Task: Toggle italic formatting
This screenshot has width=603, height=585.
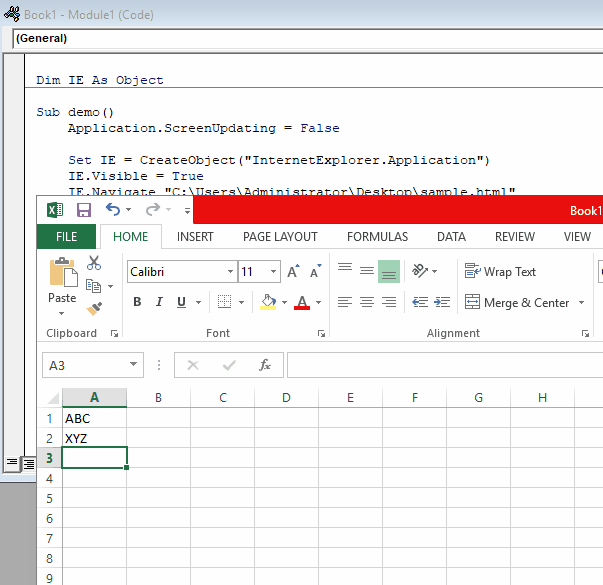Action: tap(159, 302)
